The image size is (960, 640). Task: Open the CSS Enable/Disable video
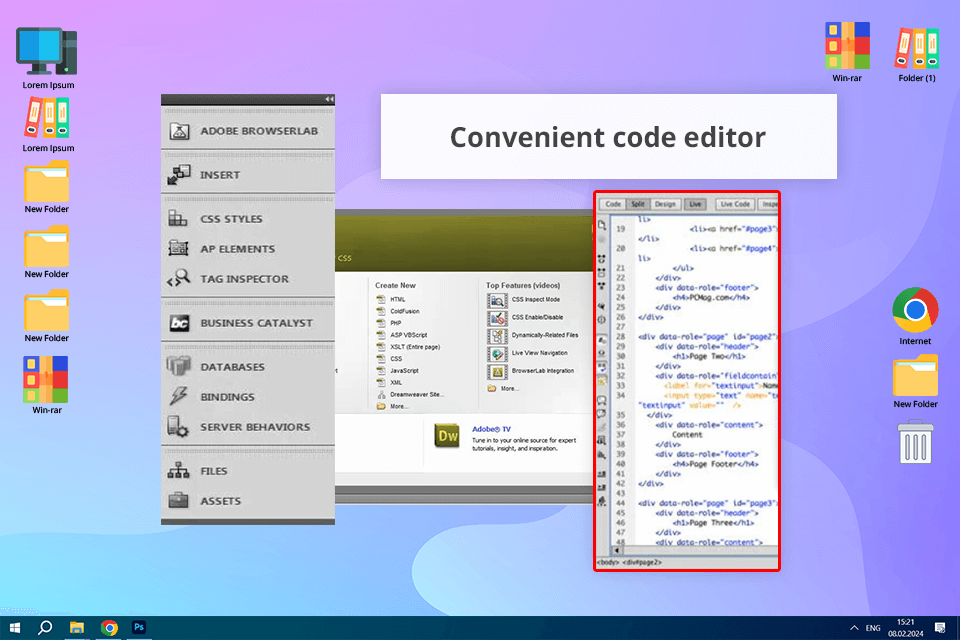[x=525, y=317]
